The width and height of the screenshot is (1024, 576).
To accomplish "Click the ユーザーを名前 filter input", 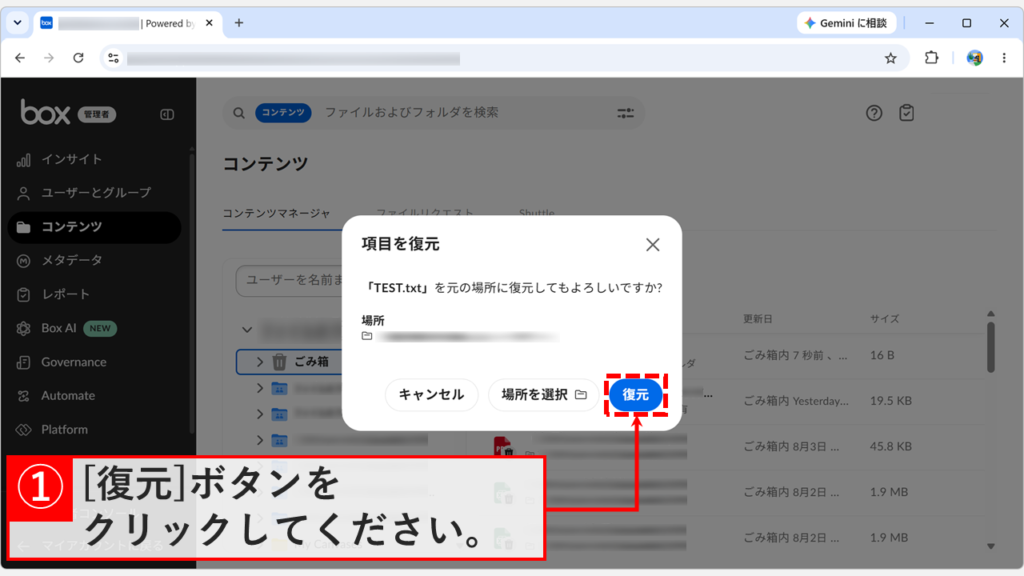I will (x=289, y=280).
